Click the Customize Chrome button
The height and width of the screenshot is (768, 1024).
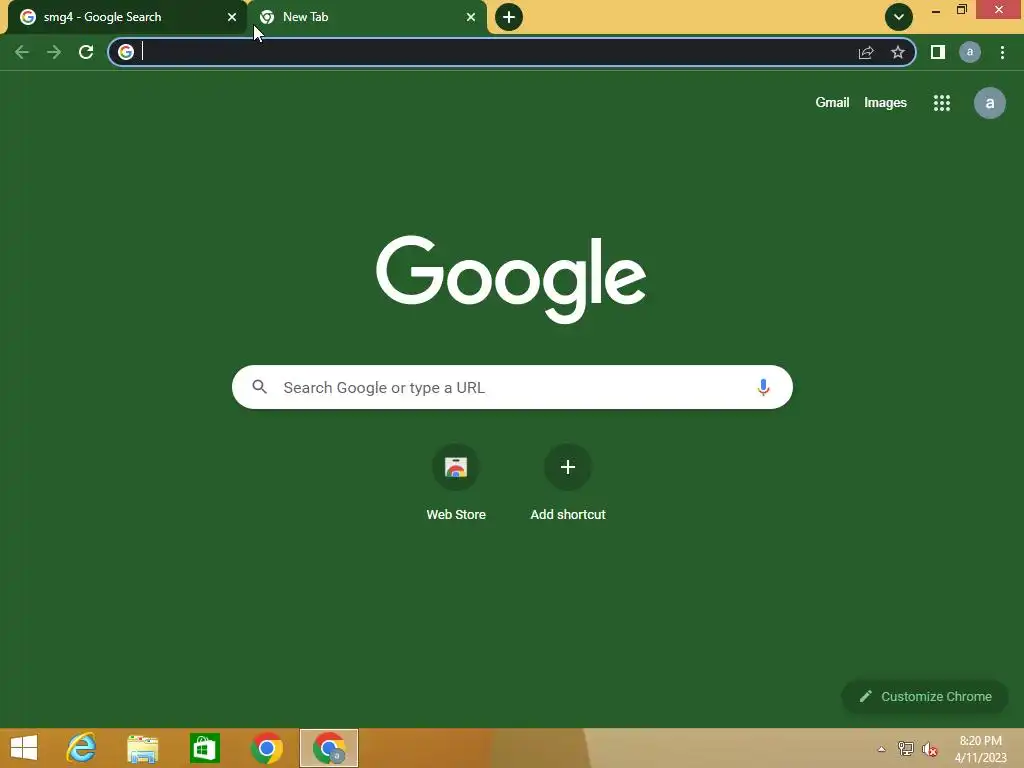tap(925, 696)
